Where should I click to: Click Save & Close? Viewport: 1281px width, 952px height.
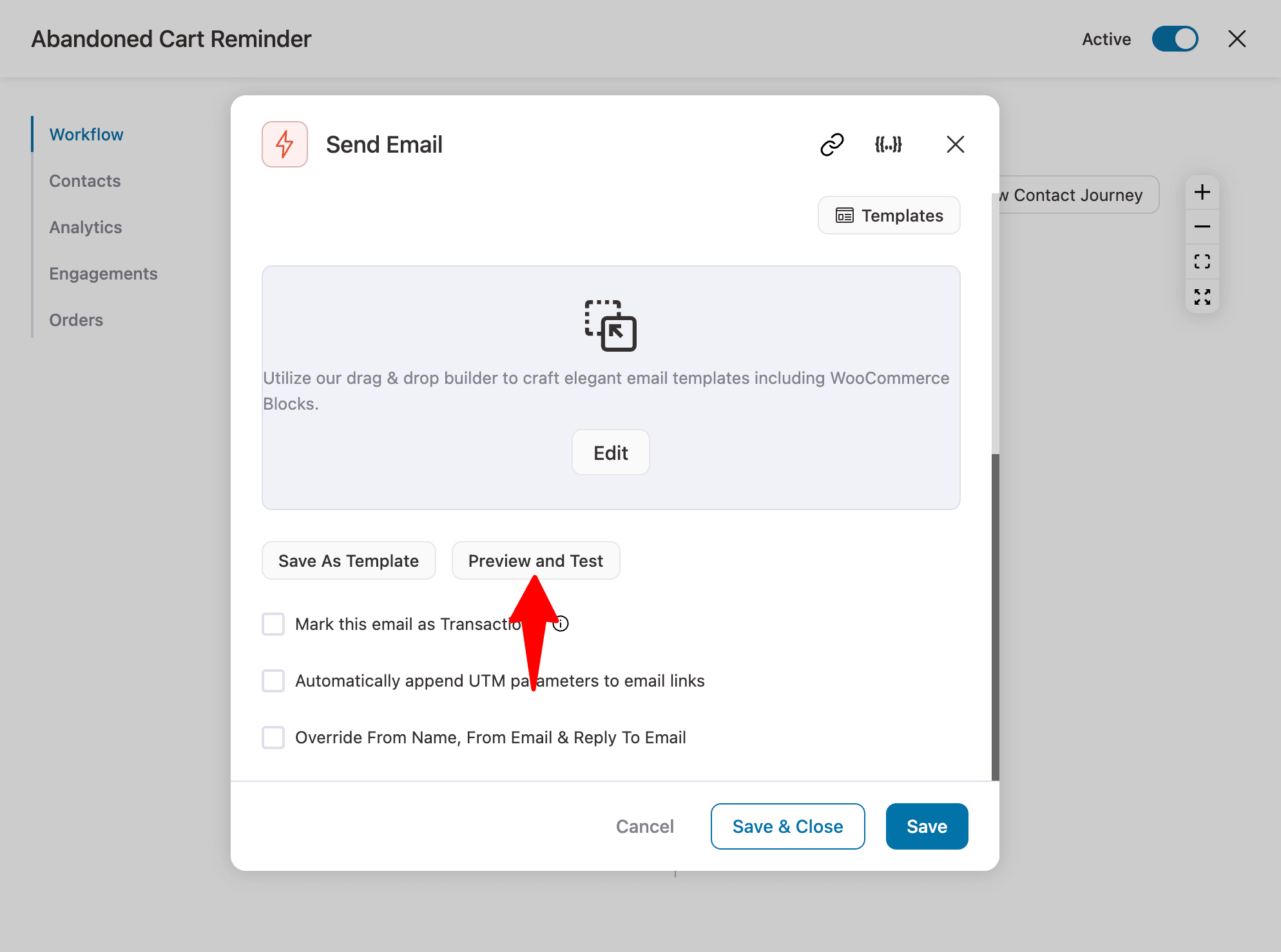click(x=787, y=826)
